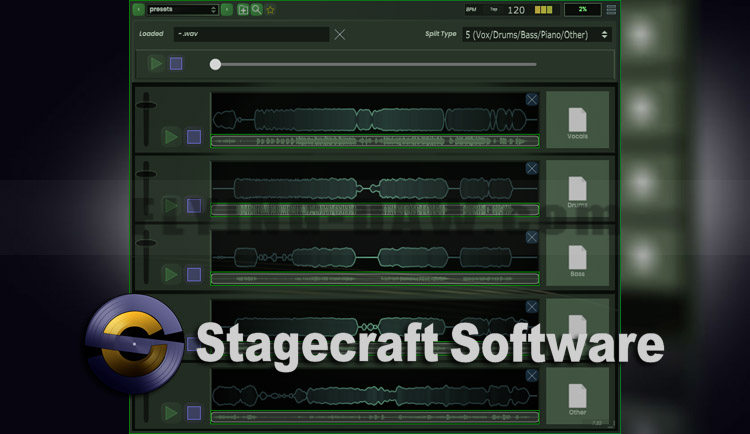750x434 pixels.
Task: Go to the next preset arrow
Action: pos(227,10)
